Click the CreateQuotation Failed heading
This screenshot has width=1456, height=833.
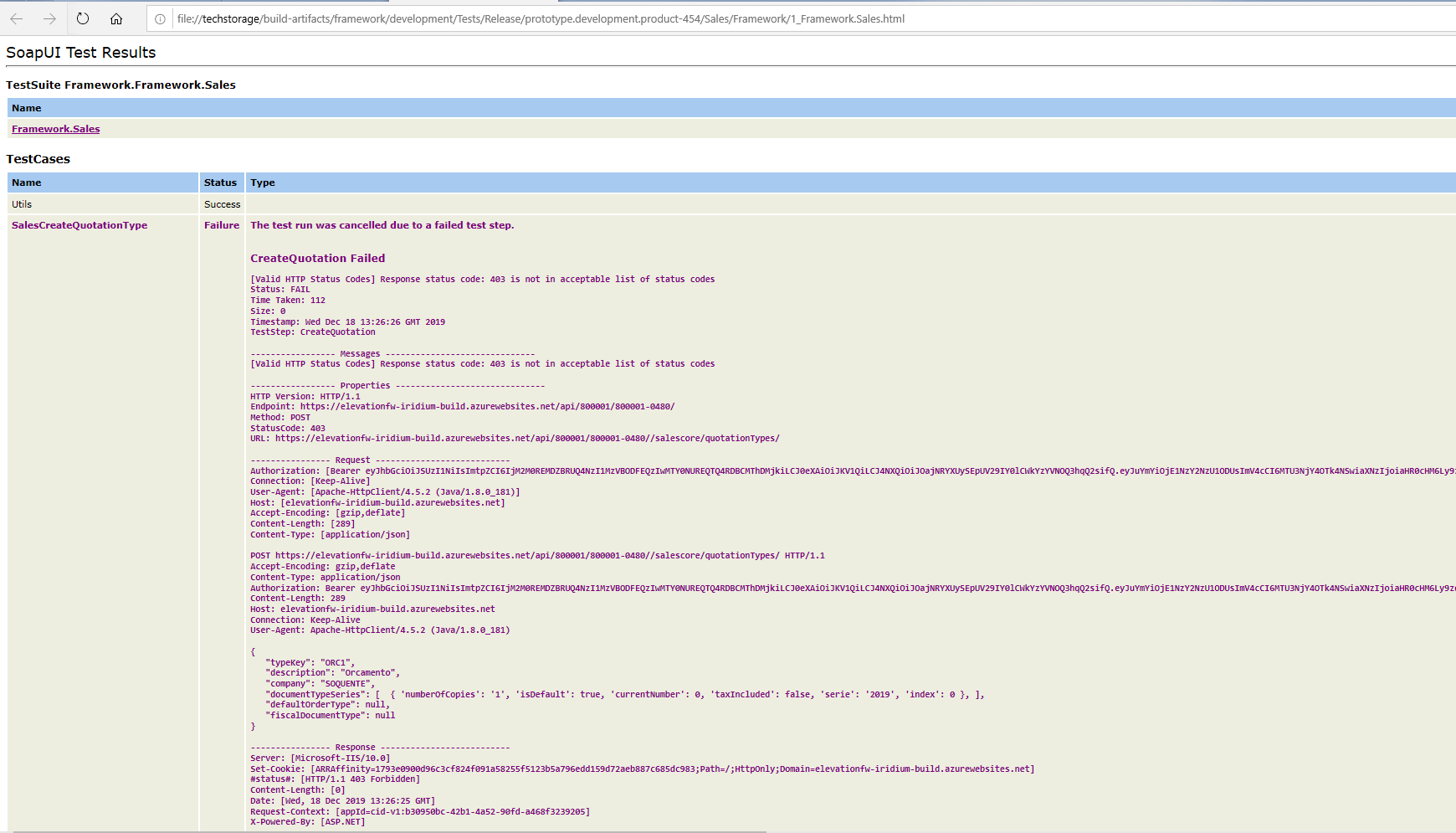coord(318,259)
